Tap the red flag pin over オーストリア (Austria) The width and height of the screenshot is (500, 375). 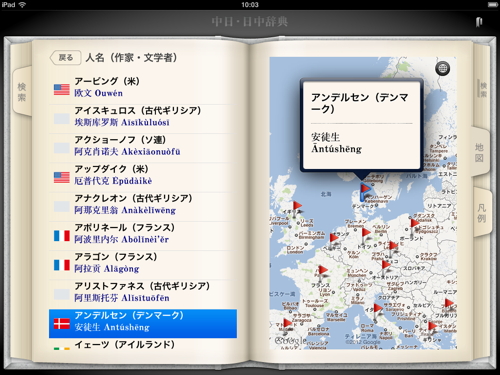point(385,268)
